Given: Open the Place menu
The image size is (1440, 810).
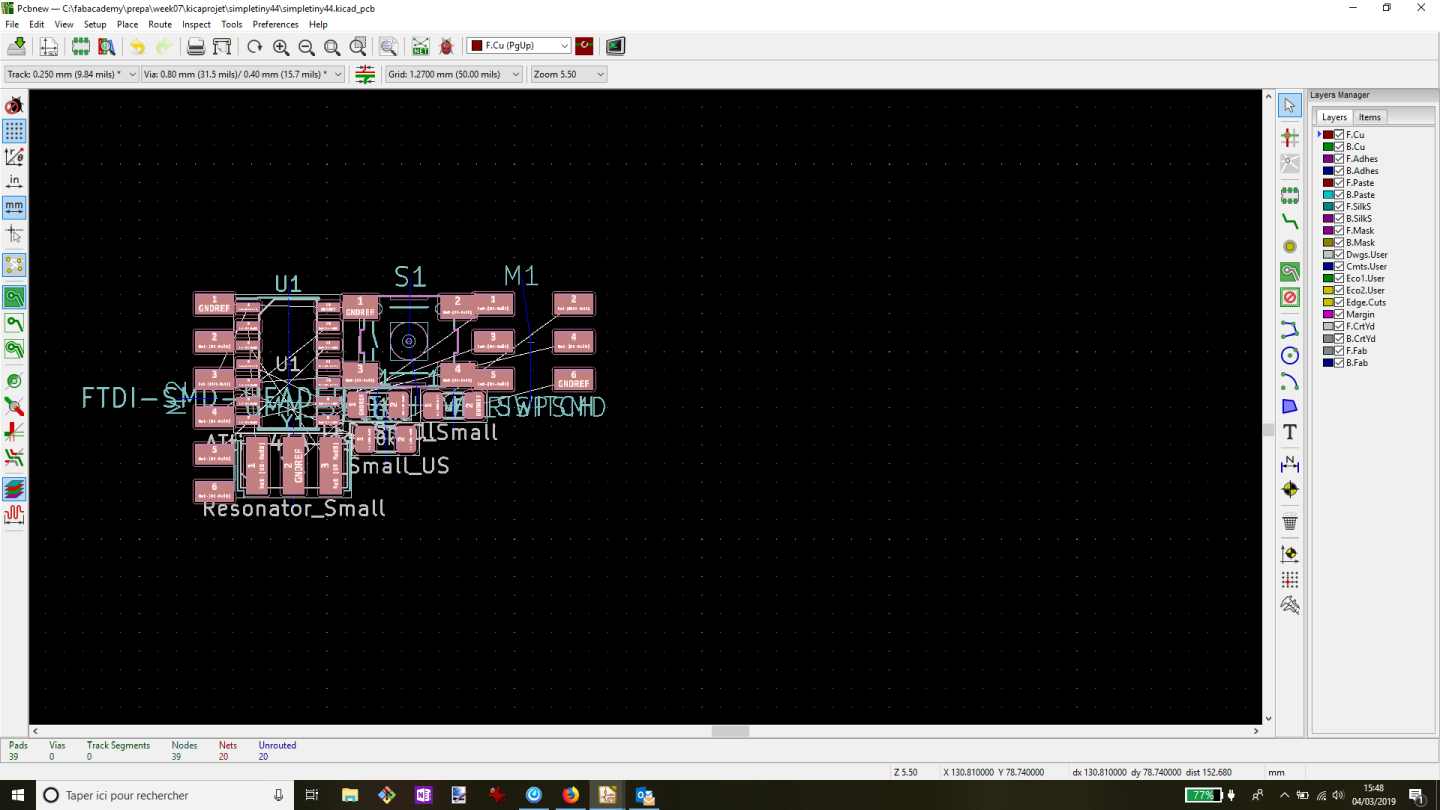Looking at the screenshot, I should pos(127,24).
